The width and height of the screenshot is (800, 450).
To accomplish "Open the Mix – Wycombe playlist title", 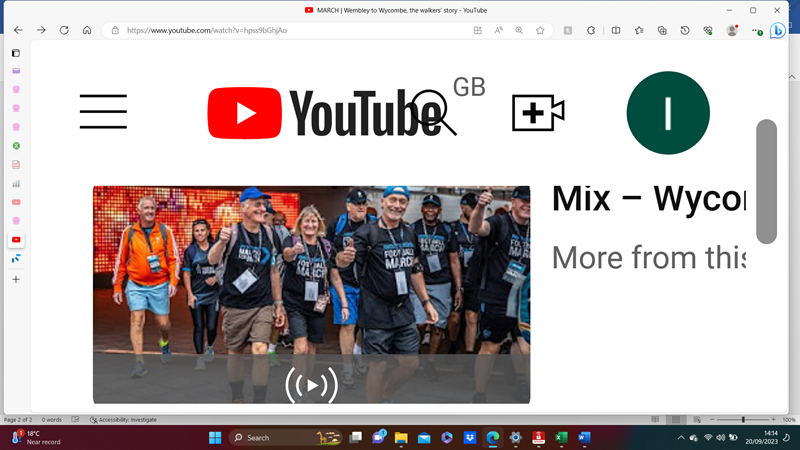I will (648, 198).
